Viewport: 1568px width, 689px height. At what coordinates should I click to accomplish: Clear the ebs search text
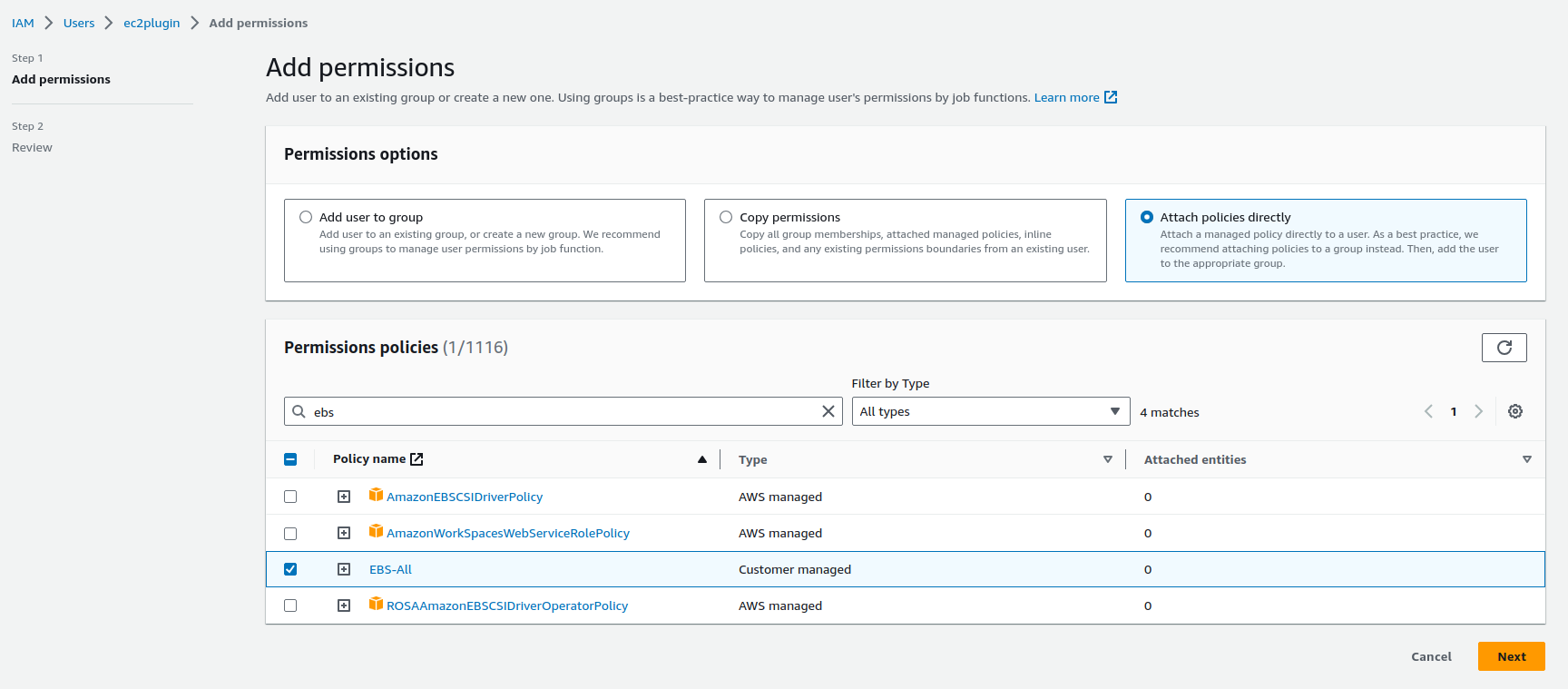tap(828, 411)
